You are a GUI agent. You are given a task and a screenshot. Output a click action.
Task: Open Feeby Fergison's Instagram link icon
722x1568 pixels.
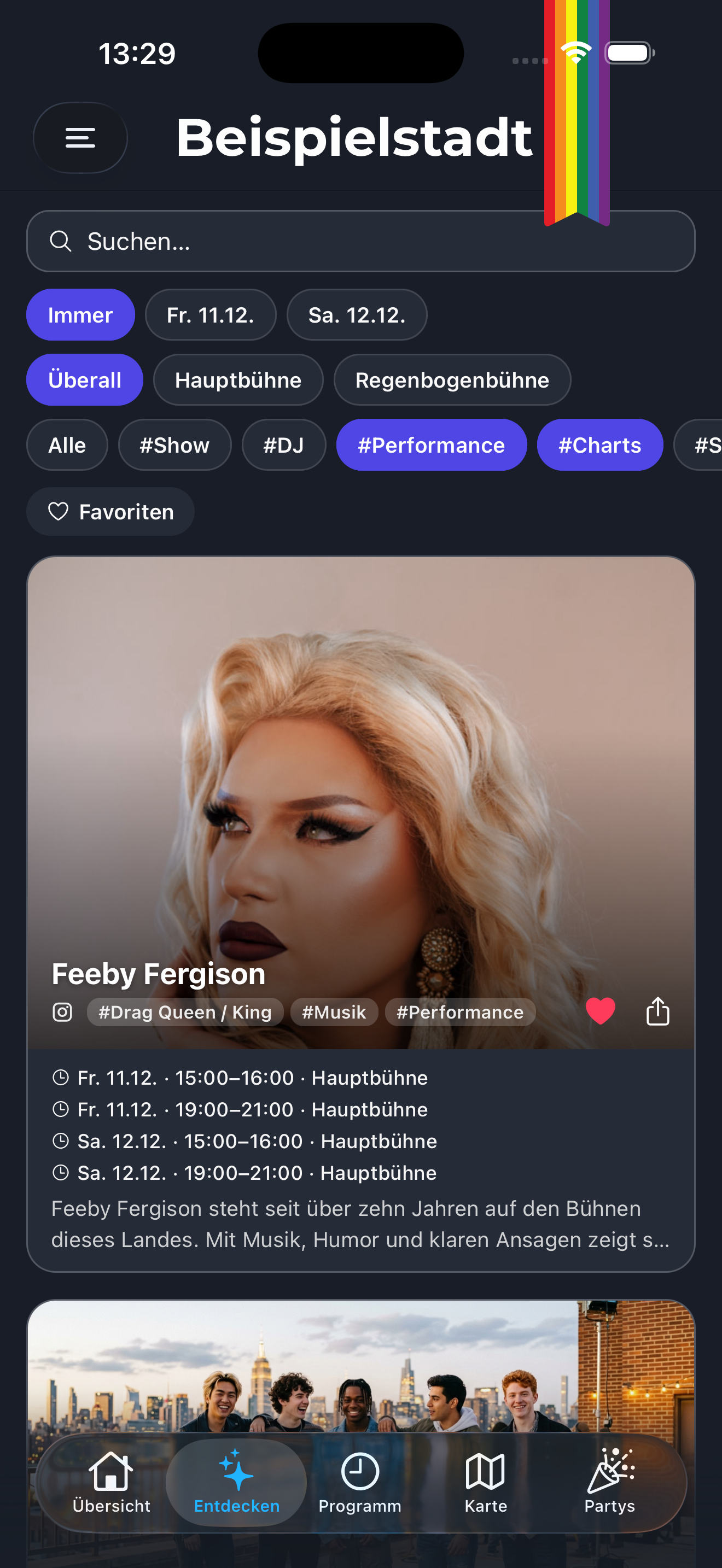coord(62,1013)
